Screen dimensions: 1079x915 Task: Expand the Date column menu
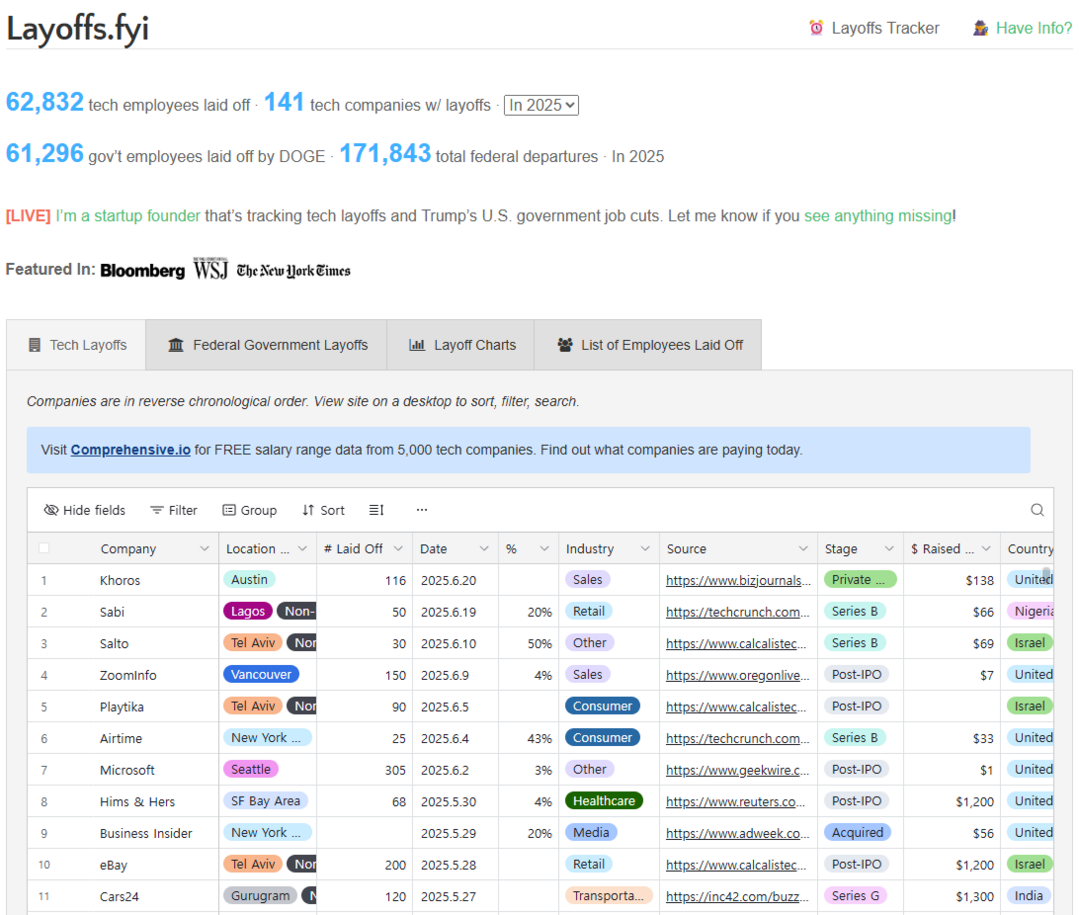pyautogui.click(x=484, y=548)
